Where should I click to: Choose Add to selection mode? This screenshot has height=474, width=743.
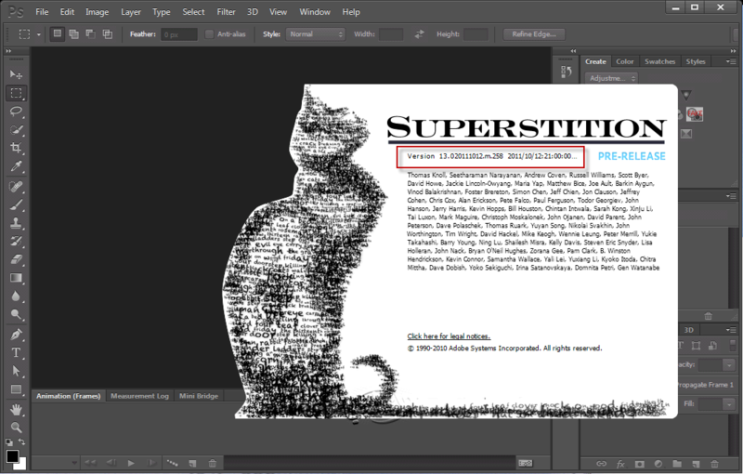pyautogui.click(x=74, y=34)
